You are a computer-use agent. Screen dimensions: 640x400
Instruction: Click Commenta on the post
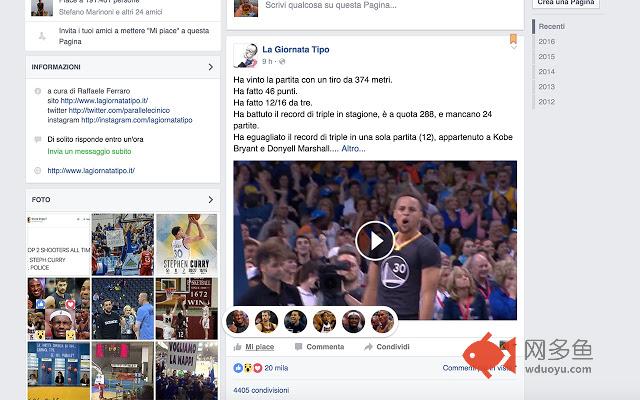tap(325, 347)
